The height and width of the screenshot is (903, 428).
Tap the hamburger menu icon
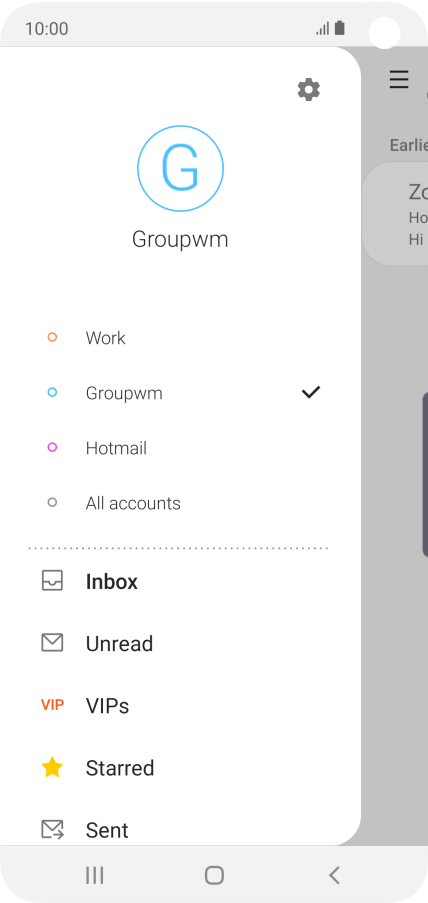(399, 79)
